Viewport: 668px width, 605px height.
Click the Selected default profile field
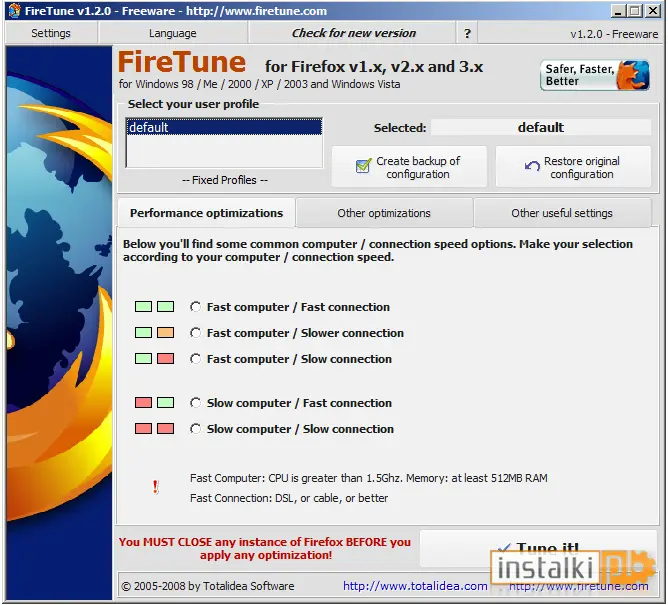pyautogui.click(x=541, y=127)
